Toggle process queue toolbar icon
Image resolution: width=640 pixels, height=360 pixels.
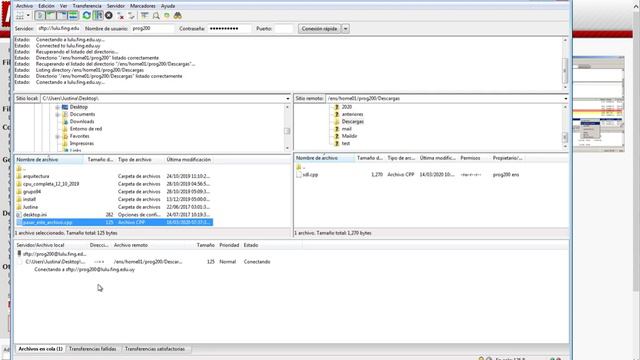(98, 16)
